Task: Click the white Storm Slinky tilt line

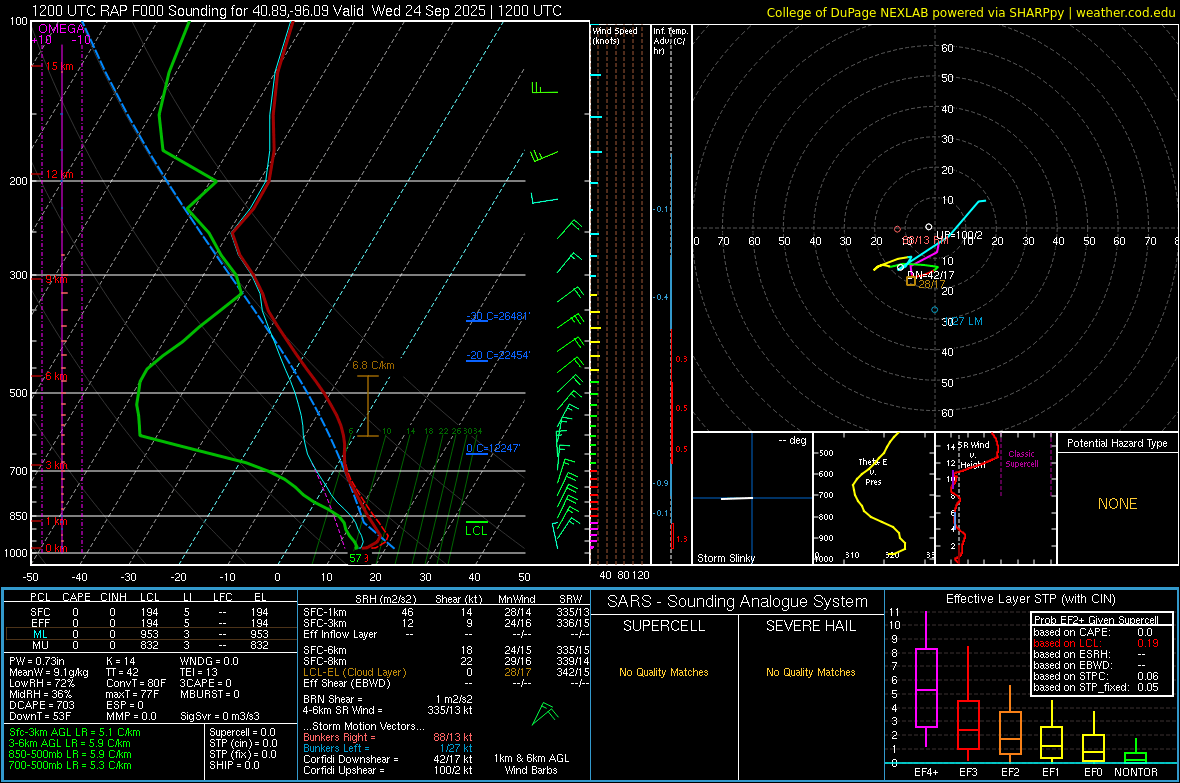Action: click(737, 498)
